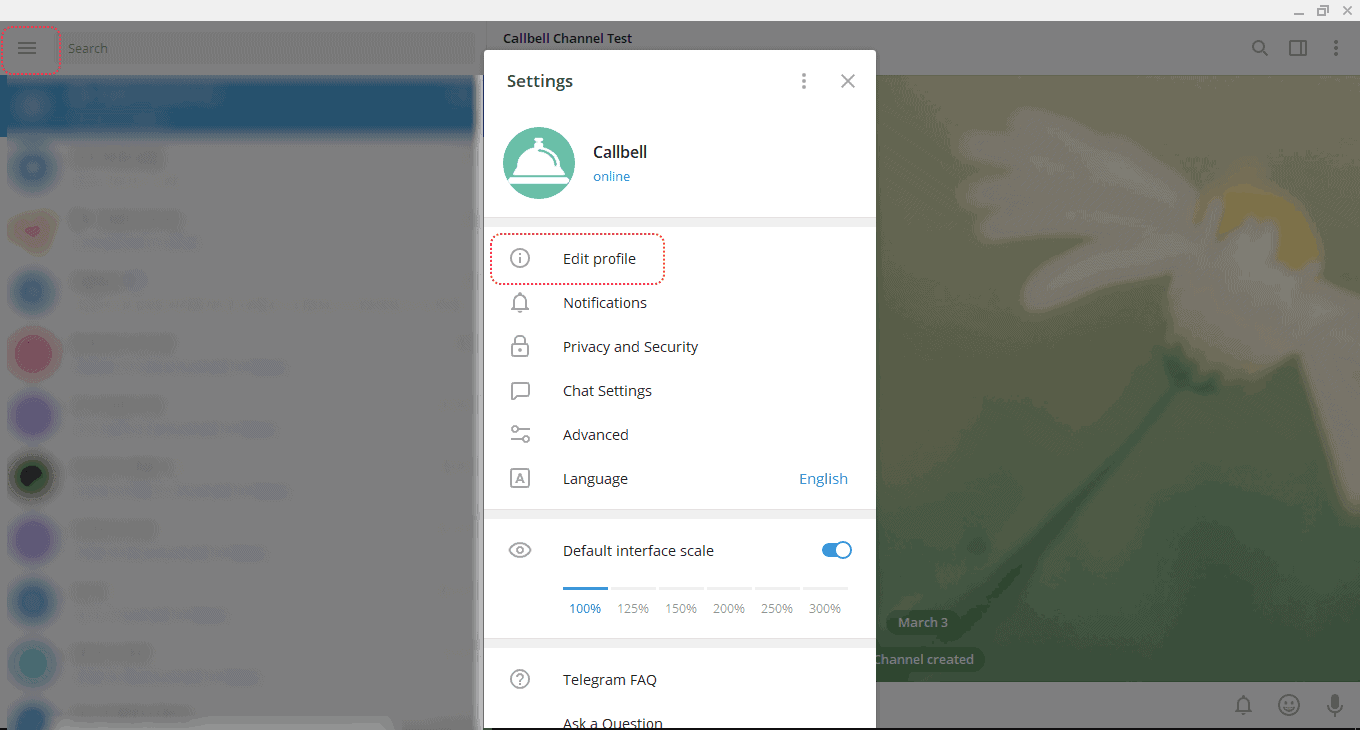Close the Settings dialog
Viewport: 1360px width, 730px height.
click(x=848, y=81)
